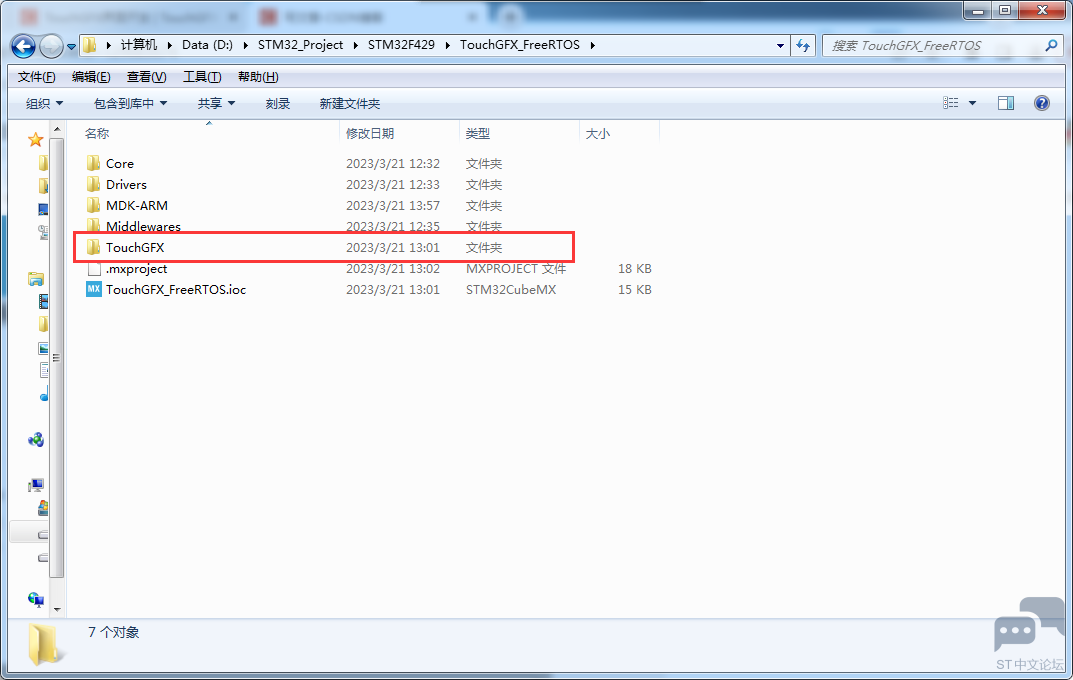Go back using the Back arrow button
This screenshot has height=680, width=1073.
(x=23, y=47)
